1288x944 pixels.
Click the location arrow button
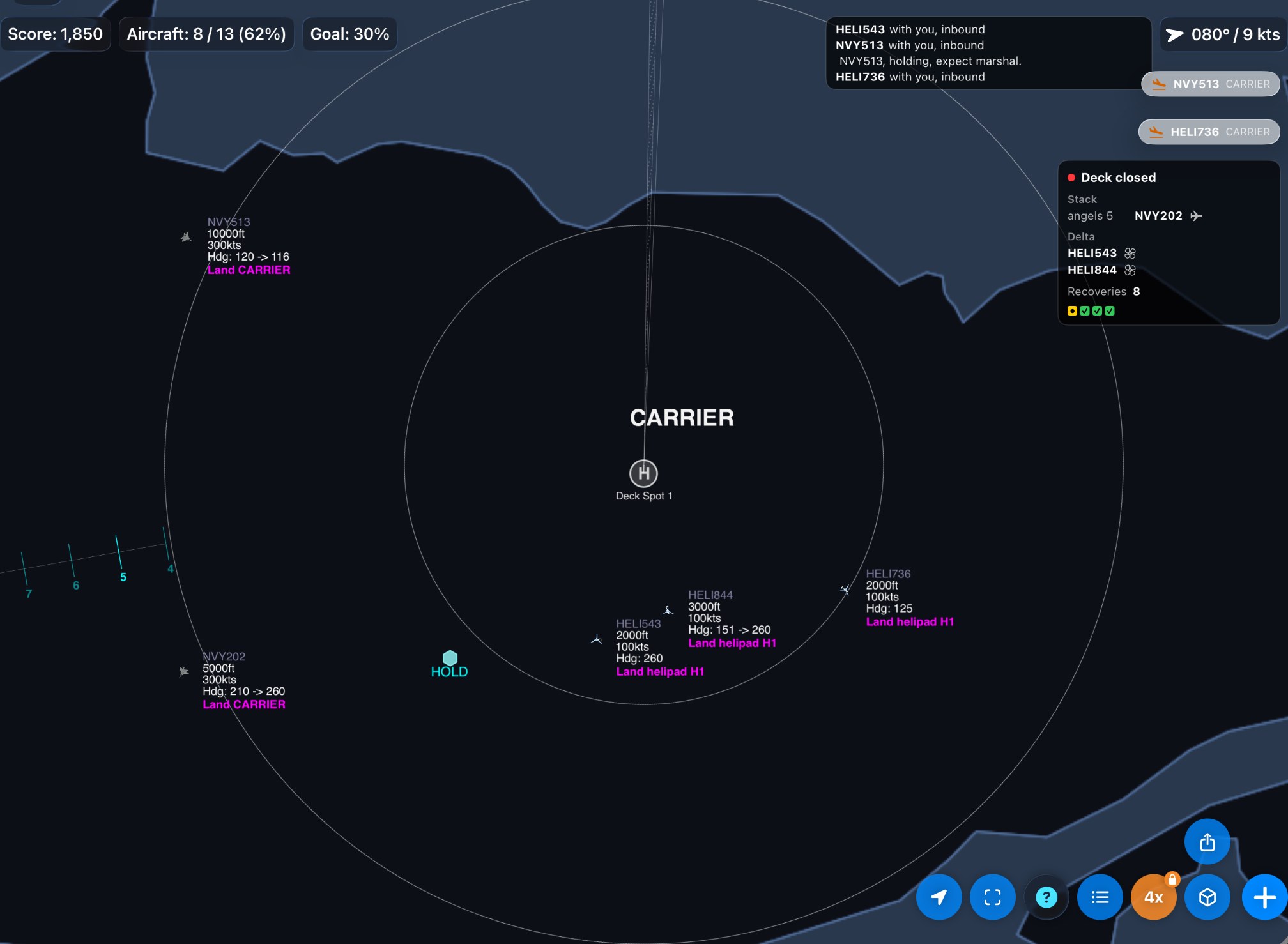click(939, 897)
